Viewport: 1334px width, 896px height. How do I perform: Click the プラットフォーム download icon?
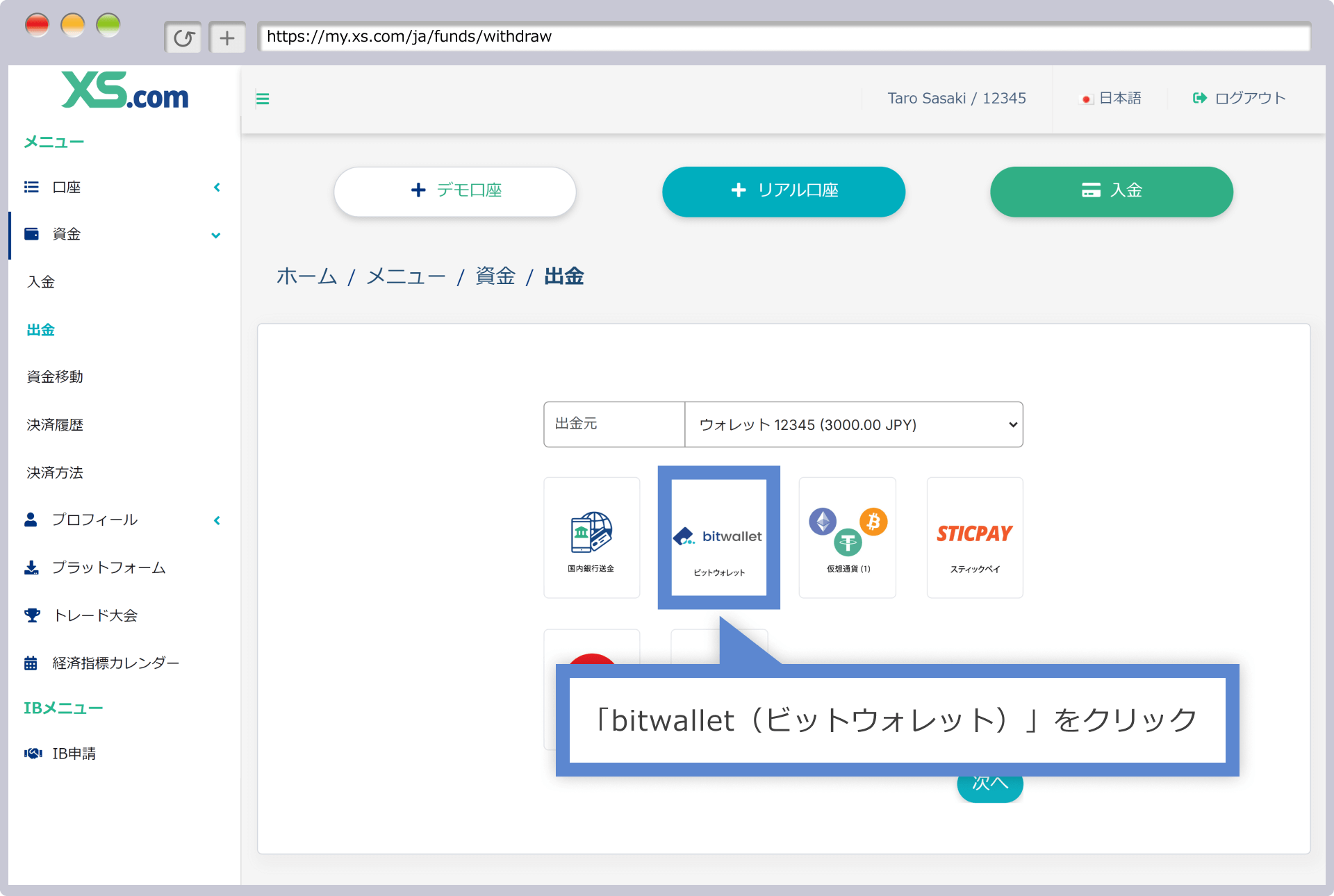coord(31,567)
